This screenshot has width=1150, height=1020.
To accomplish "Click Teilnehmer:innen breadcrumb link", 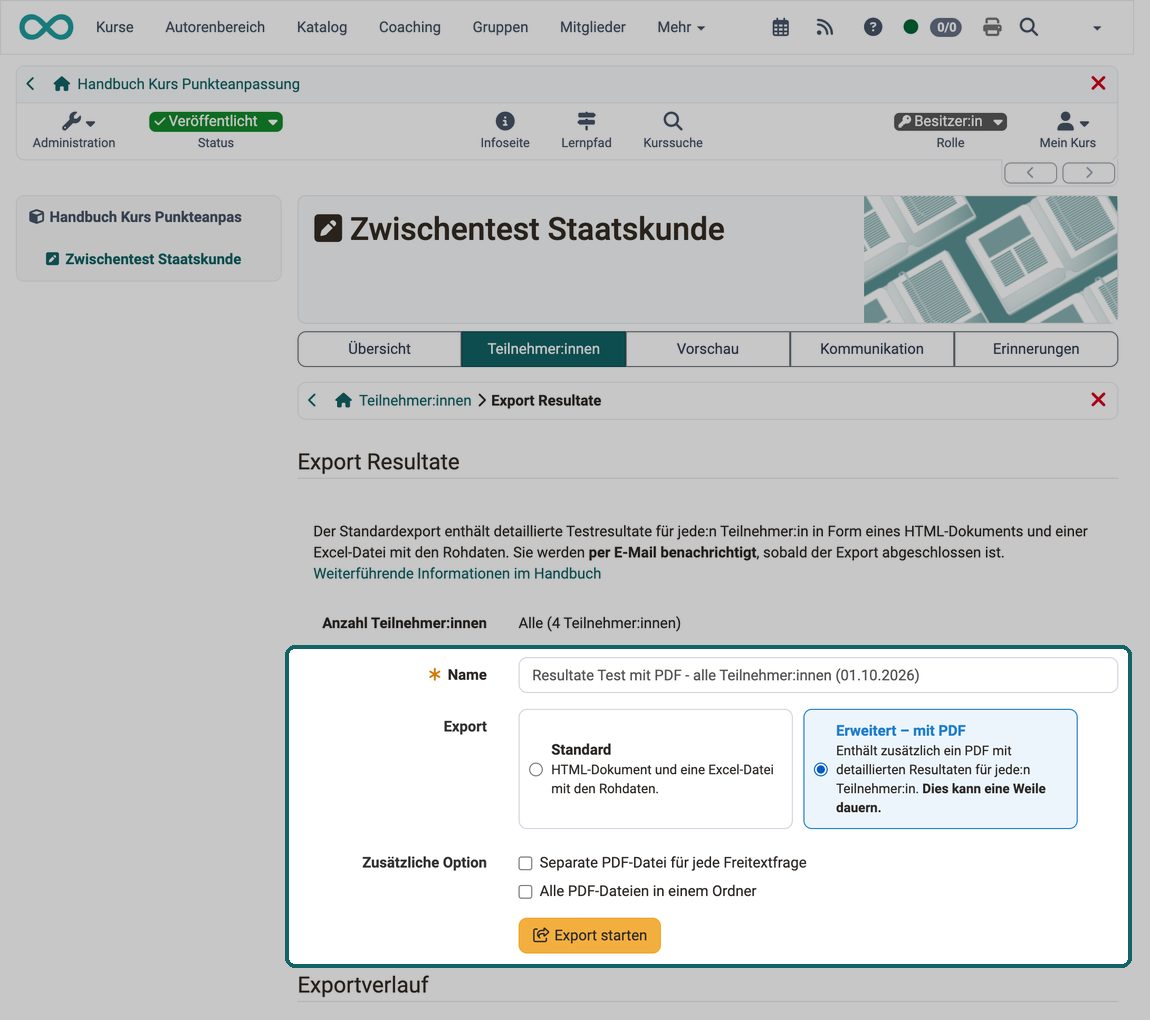I will click(x=415, y=400).
